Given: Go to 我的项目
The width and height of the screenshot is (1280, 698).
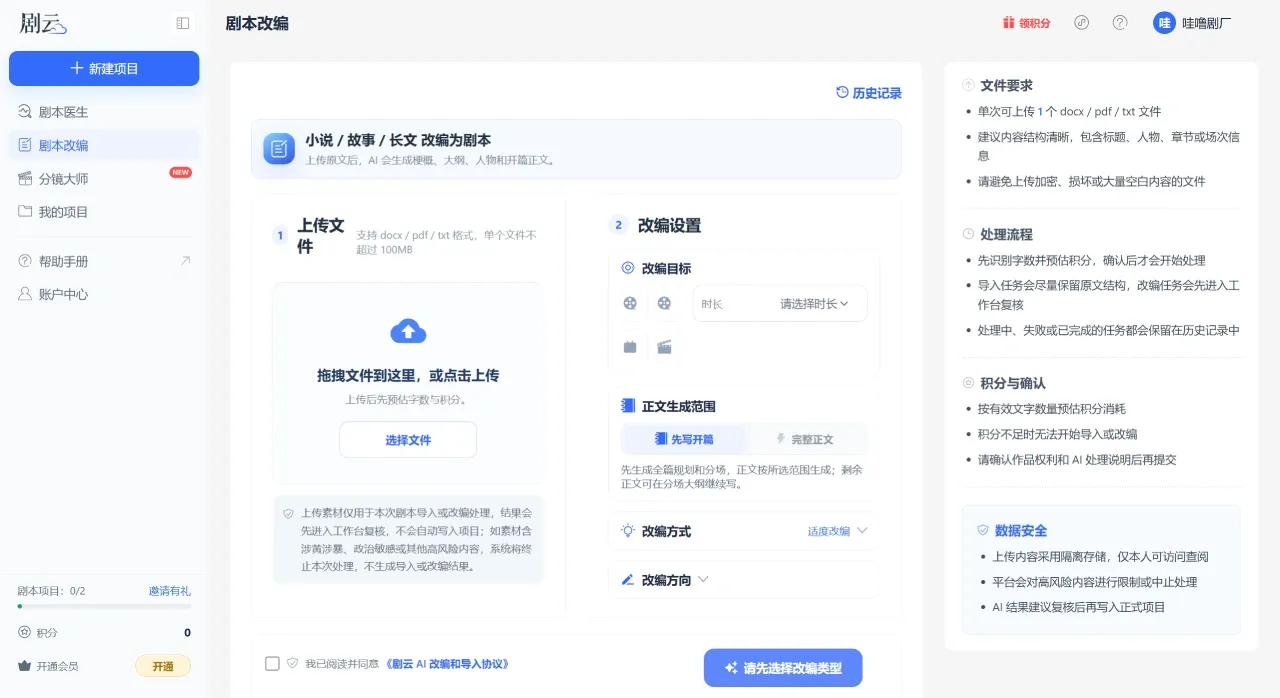Looking at the screenshot, I should pyautogui.click(x=104, y=212).
